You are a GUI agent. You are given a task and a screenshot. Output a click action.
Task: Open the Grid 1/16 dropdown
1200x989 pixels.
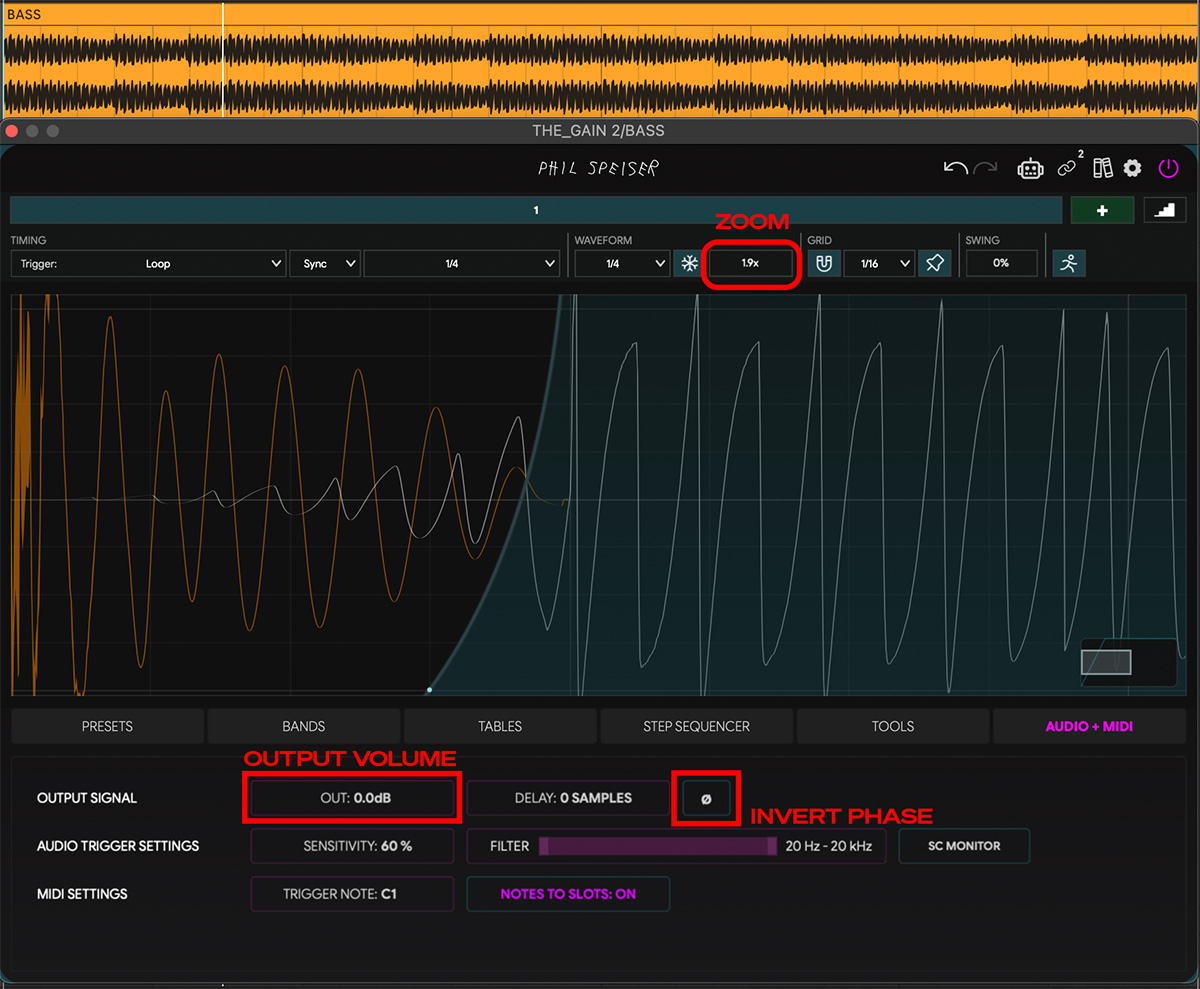878,264
